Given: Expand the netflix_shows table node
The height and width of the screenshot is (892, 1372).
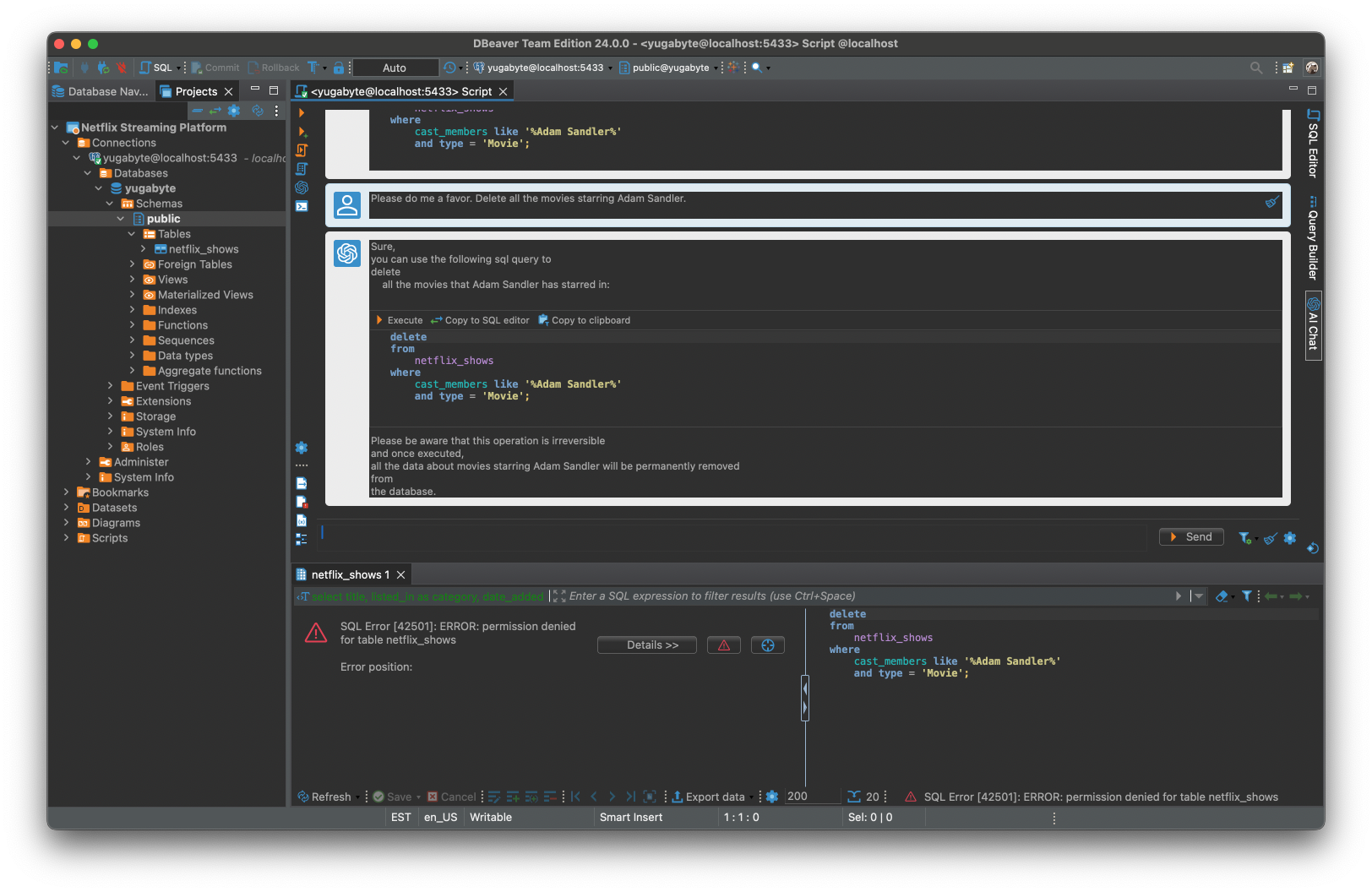Looking at the screenshot, I should tap(143, 249).
